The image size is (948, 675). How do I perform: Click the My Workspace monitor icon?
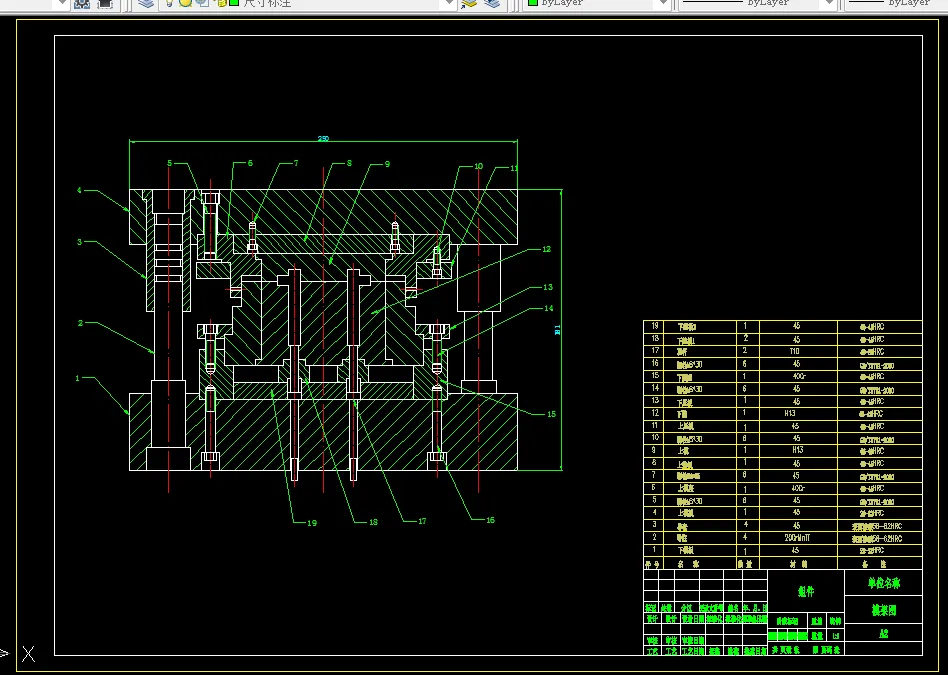(x=105, y=3)
